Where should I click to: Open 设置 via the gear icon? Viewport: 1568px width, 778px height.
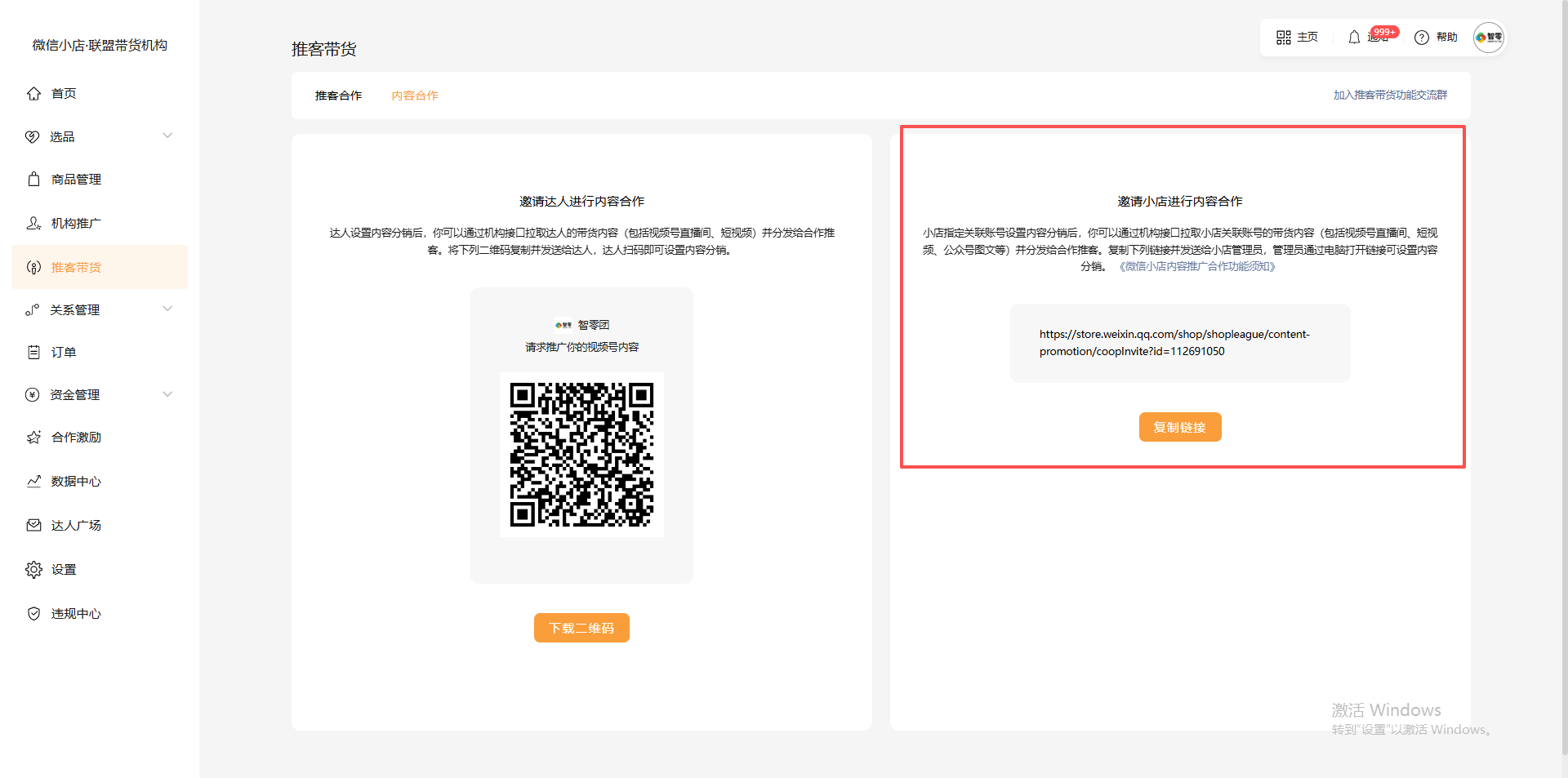[x=33, y=569]
